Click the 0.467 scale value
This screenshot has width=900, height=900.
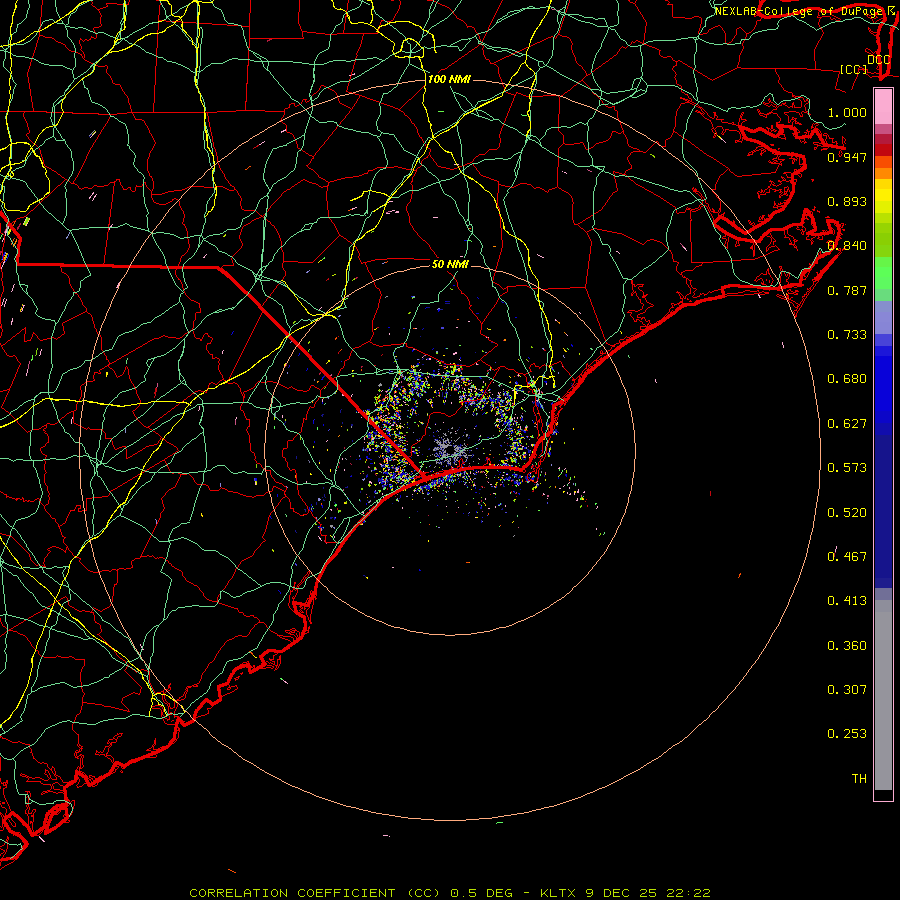pos(847,557)
